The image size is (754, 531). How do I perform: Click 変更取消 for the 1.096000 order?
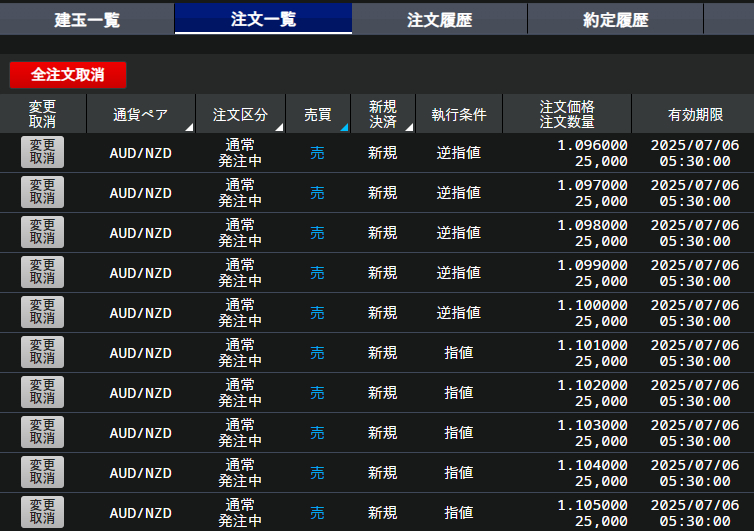(42, 152)
